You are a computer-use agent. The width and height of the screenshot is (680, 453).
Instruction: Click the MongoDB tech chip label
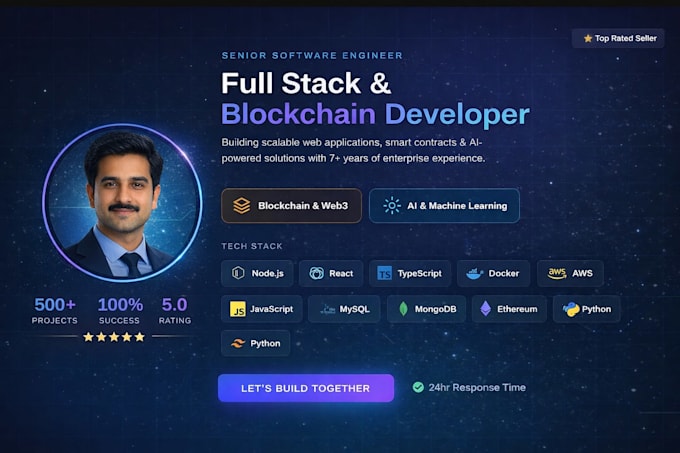coord(435,309)
